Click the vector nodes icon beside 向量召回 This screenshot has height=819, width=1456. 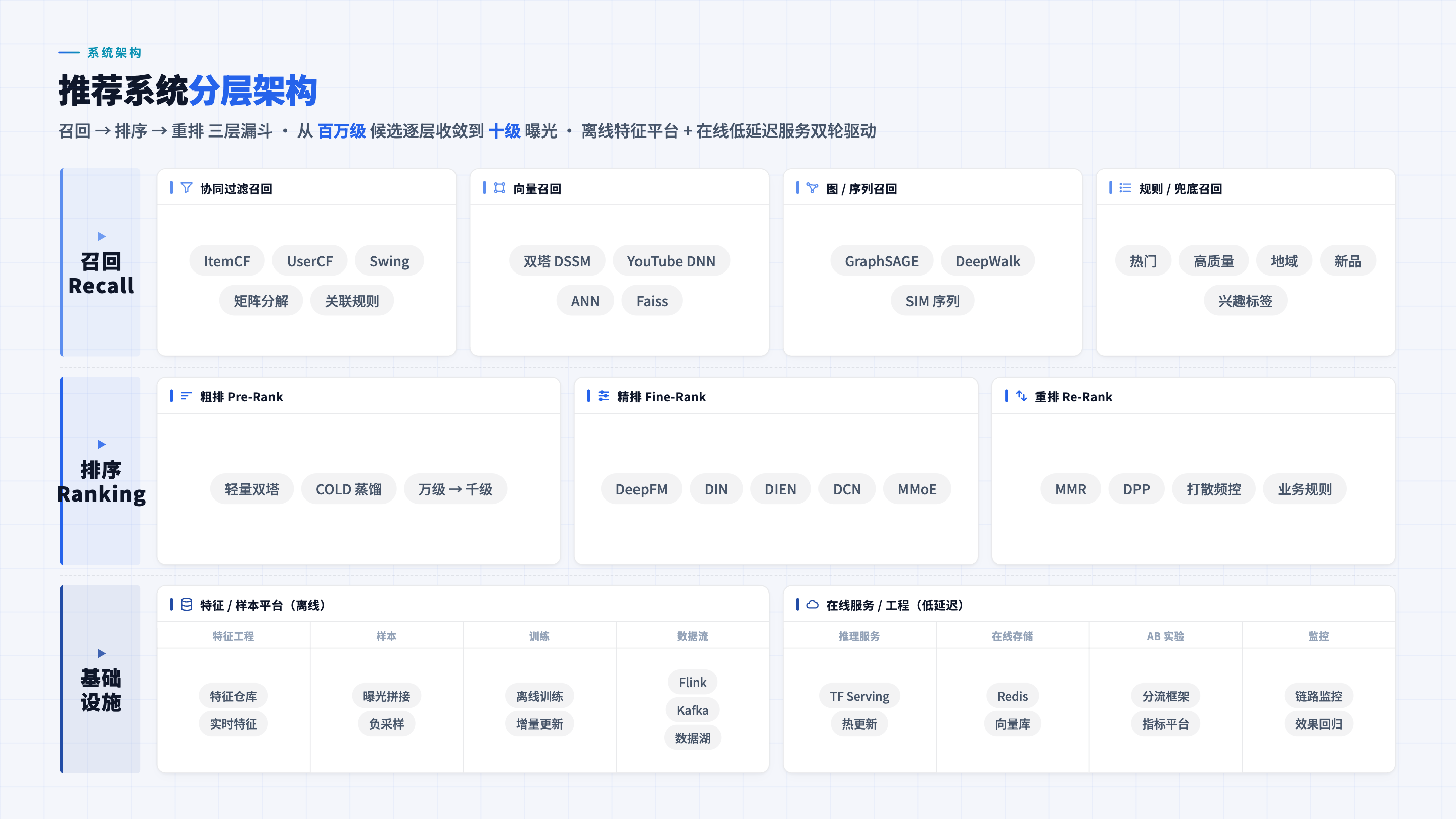click(x=499, y=188)
